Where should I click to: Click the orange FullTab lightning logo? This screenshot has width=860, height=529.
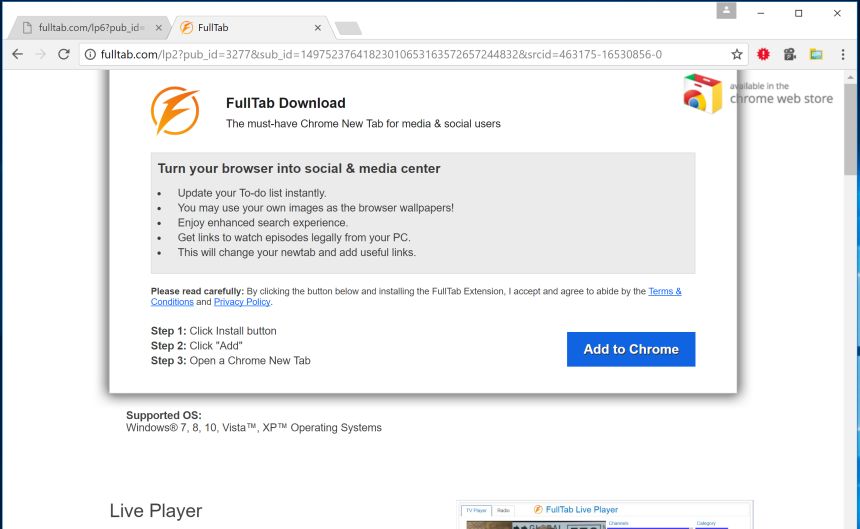tap(175, 111)
